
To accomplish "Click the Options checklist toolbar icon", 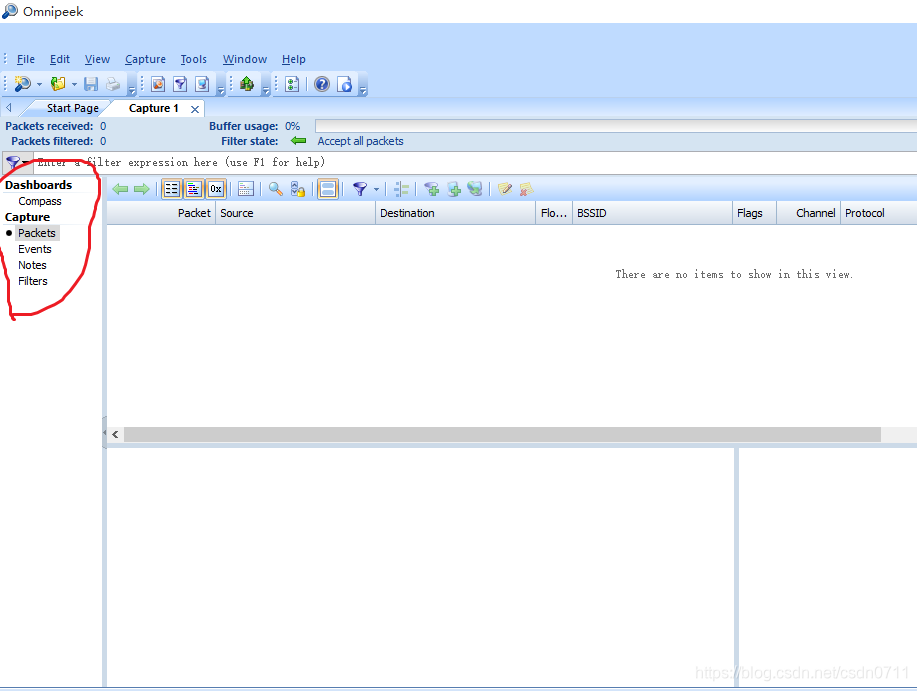I will coord(292,84).
